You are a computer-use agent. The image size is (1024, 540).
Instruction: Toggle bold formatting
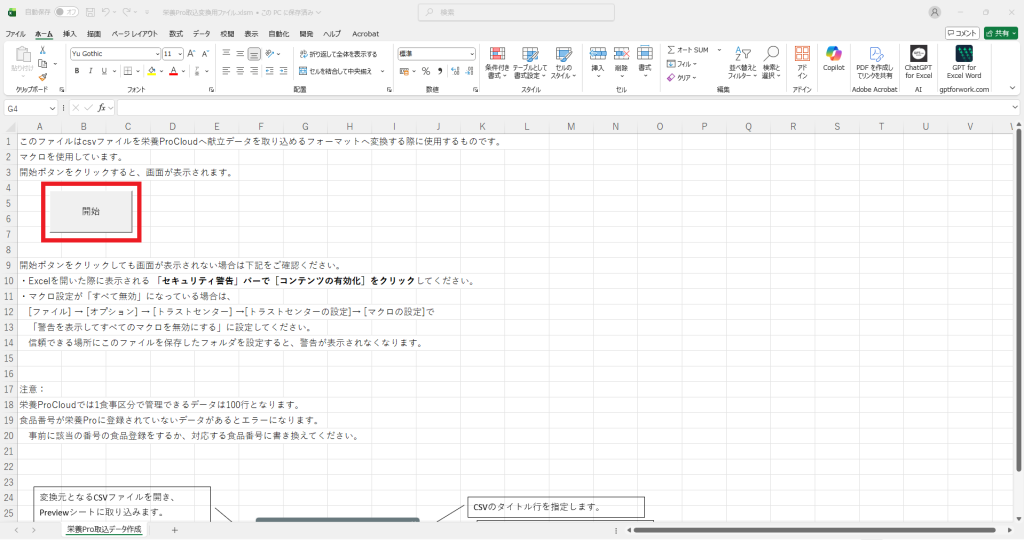[x=76, y=71]
